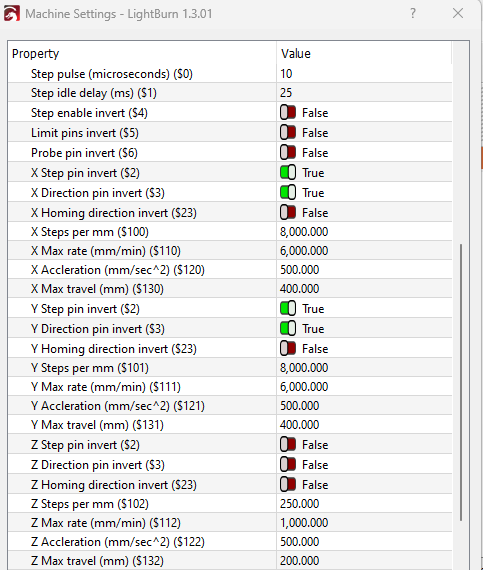This screenshot has width=483, height=570.
Task: Enable X Homing direction invert switch
Action: coord(288,212)
